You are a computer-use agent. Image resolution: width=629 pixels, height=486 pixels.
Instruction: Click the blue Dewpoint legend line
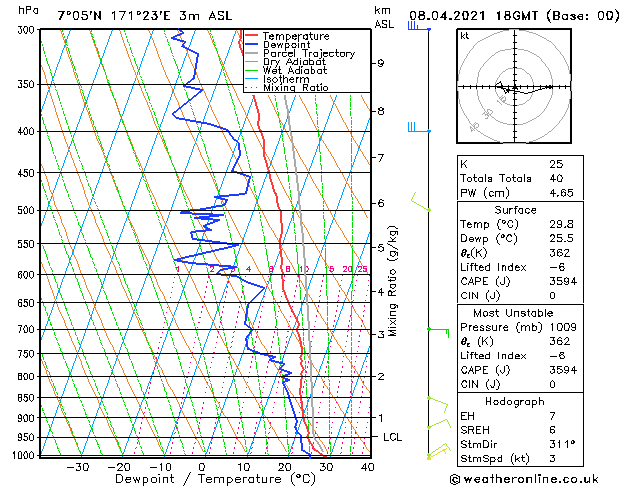251,45
